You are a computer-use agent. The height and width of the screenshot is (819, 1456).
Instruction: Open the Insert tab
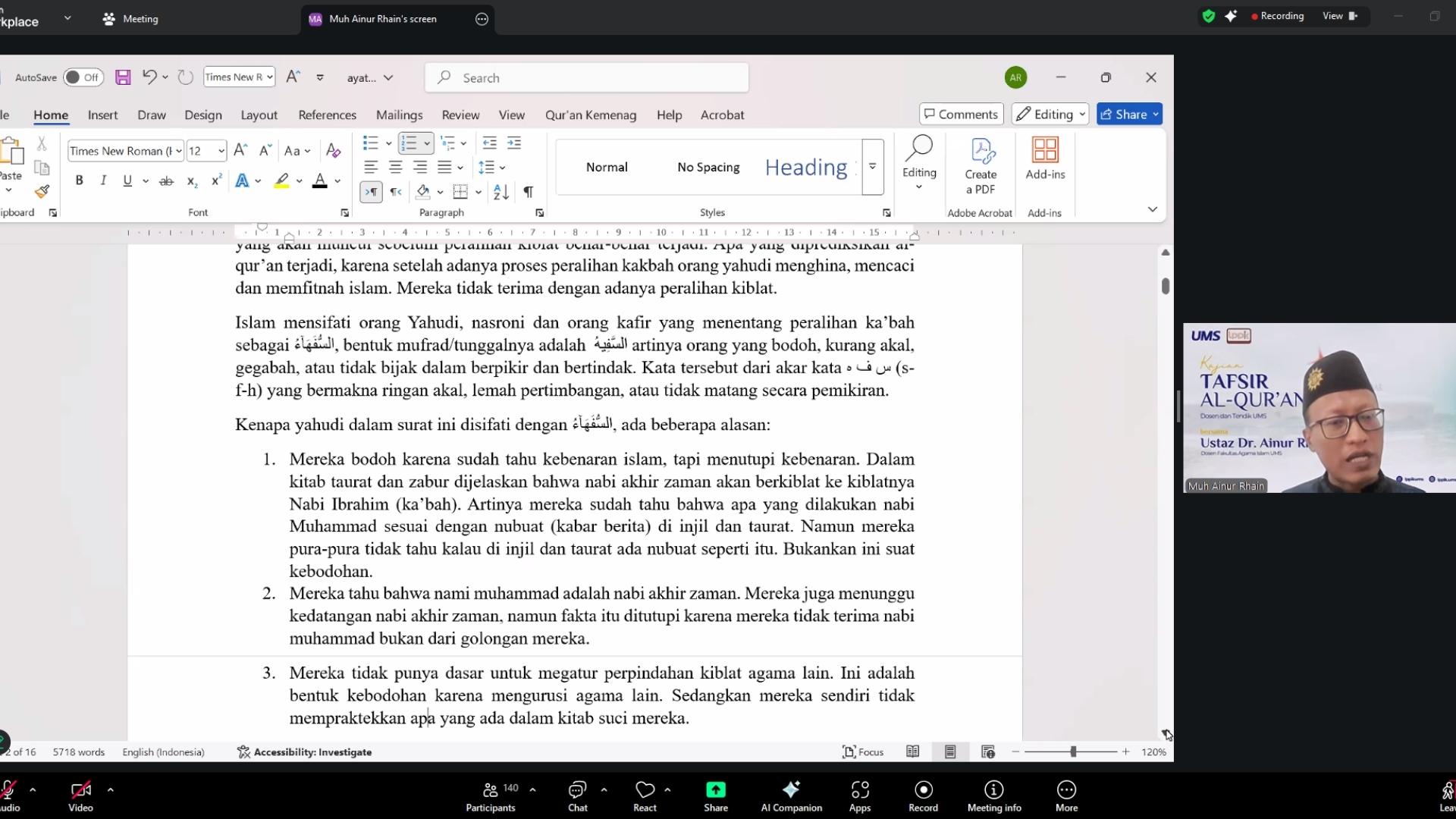102,115
